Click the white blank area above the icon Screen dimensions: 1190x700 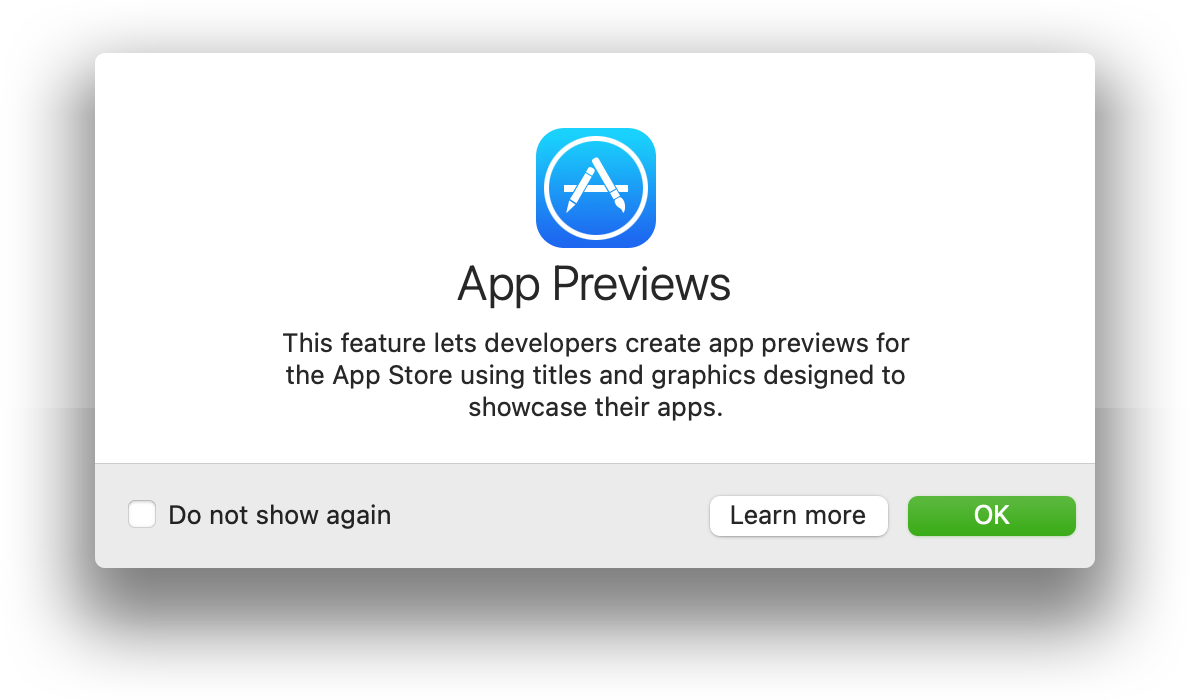click(x=596, y=90)
